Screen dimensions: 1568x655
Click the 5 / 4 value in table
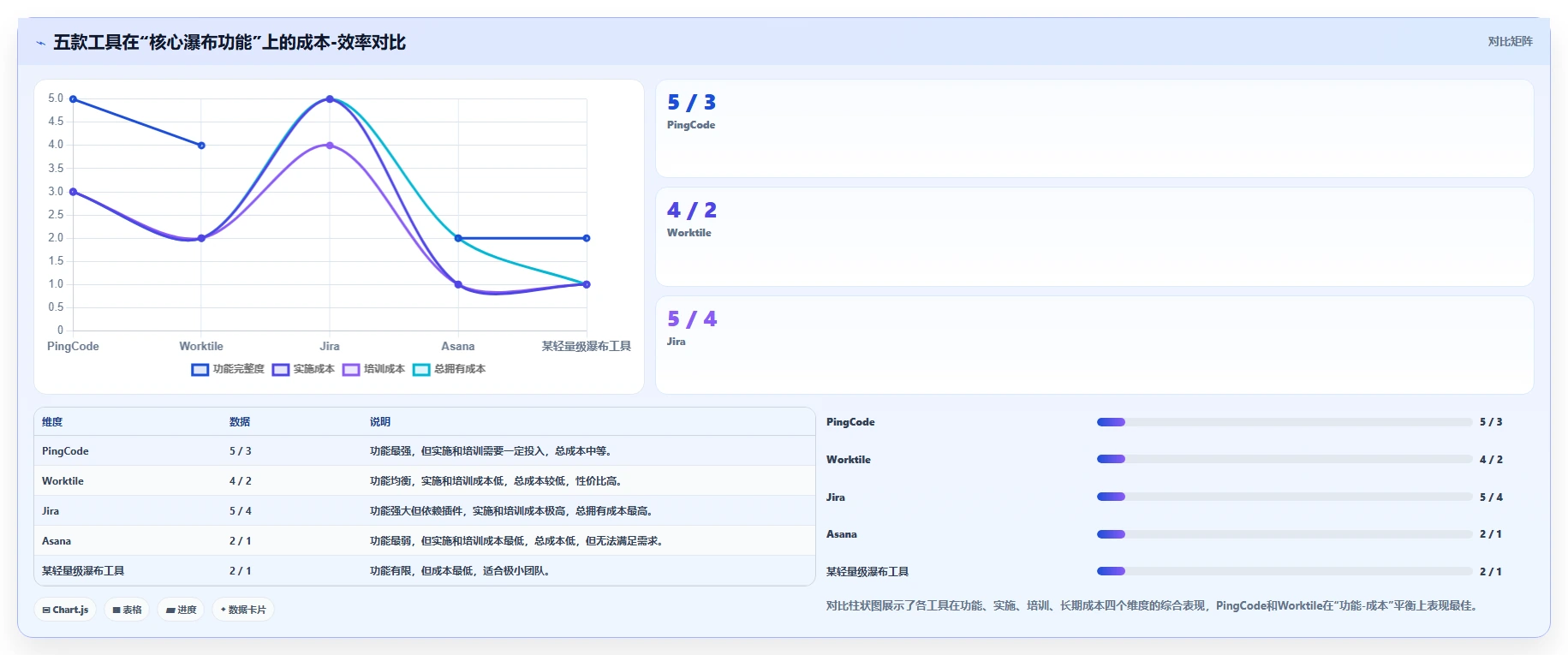241,511
